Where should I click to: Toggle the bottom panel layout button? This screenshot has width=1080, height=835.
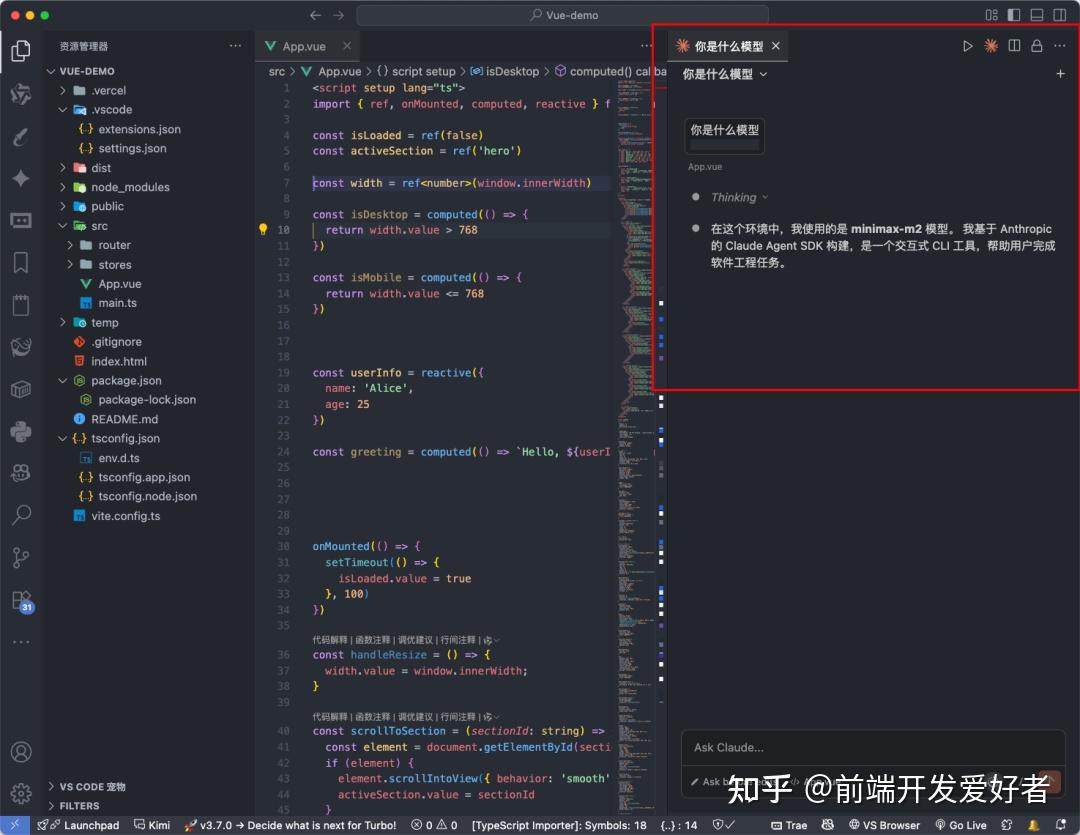(1036, 15)
